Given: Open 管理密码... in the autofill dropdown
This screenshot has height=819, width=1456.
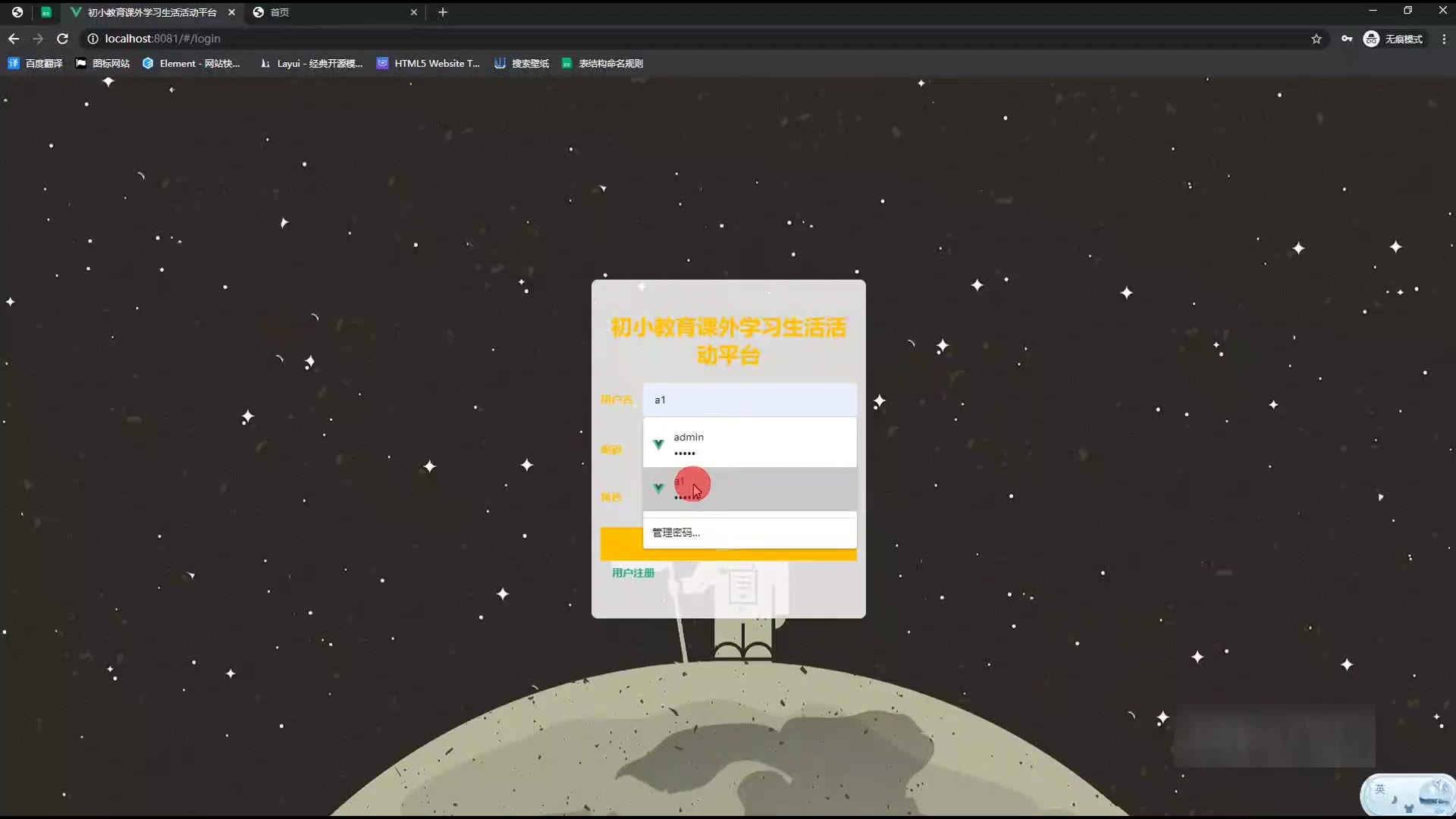Looking at the screenshot, I should [750, 532].
